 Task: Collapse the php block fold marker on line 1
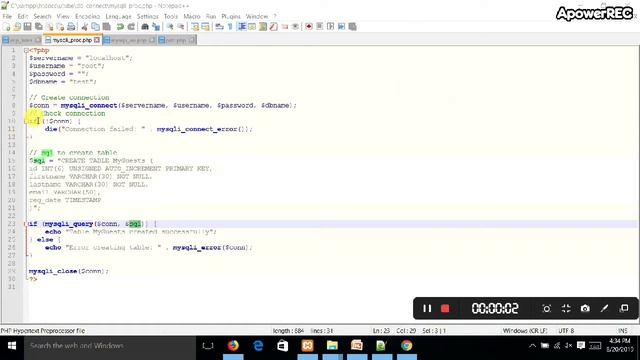26,51
